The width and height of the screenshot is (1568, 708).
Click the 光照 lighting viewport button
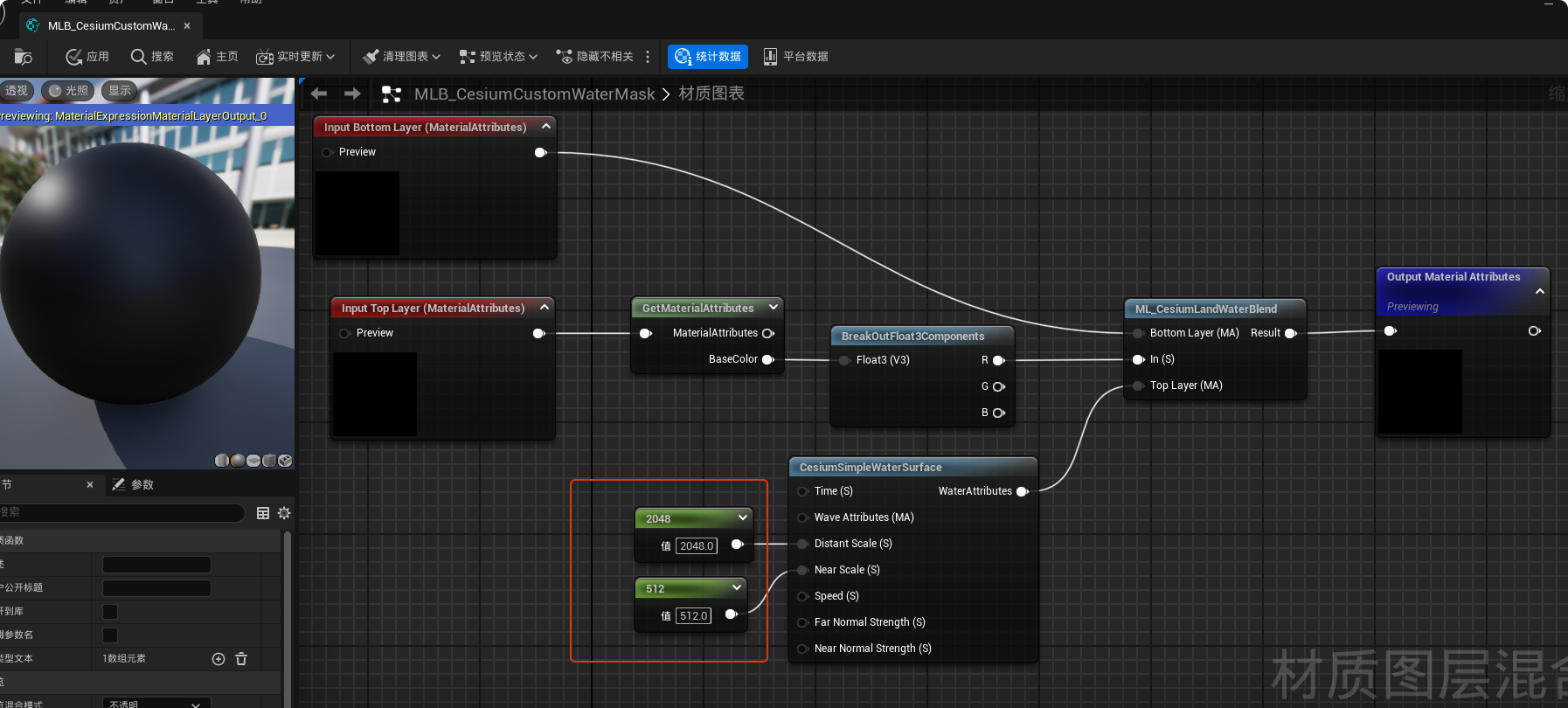pyautogui.click(x=68, y=91)
